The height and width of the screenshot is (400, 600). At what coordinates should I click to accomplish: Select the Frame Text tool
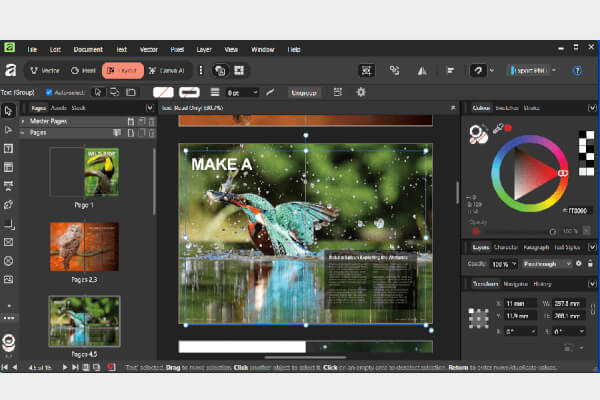coord(8,148)
